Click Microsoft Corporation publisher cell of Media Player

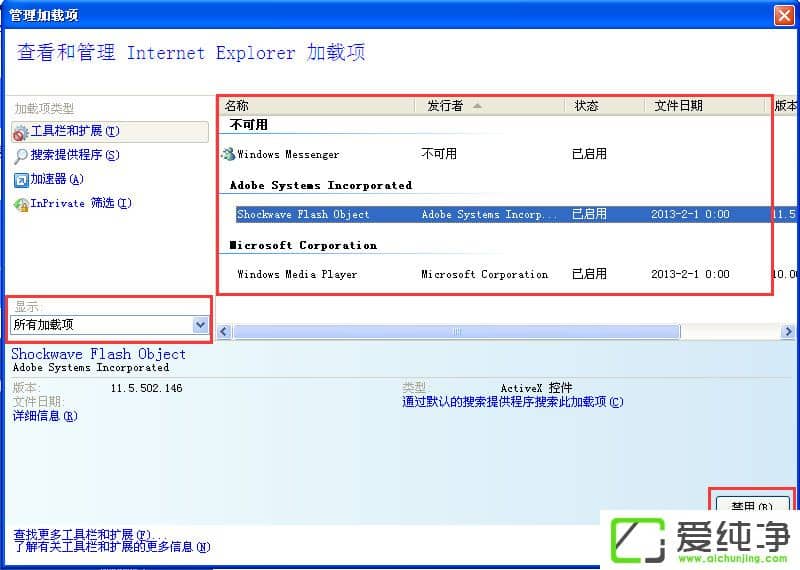tap(484, 274)
